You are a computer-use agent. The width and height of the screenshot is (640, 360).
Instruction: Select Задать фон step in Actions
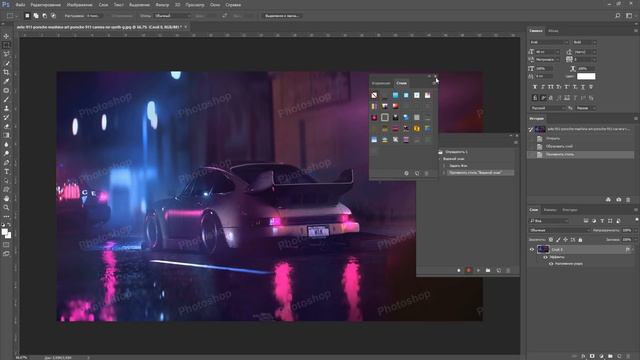click(458, 166)
